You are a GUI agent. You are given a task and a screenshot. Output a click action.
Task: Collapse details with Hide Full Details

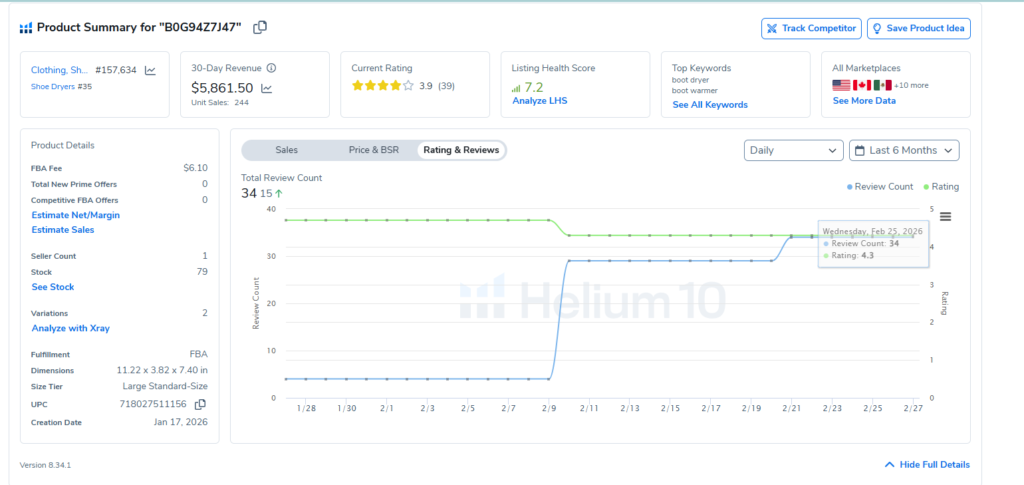pyautogui.click(x=927, y=465)
